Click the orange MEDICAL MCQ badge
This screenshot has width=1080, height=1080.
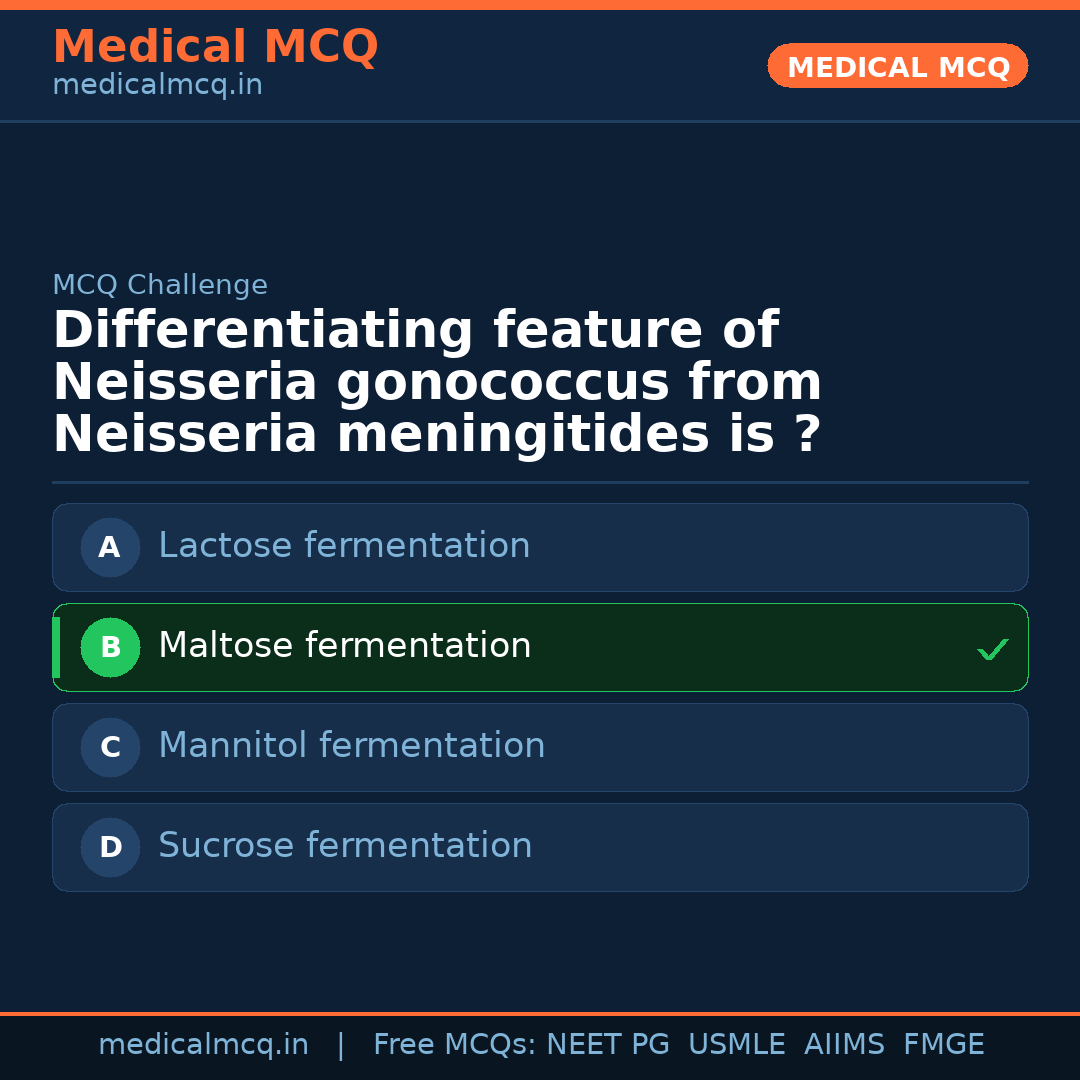click(898, 67)
